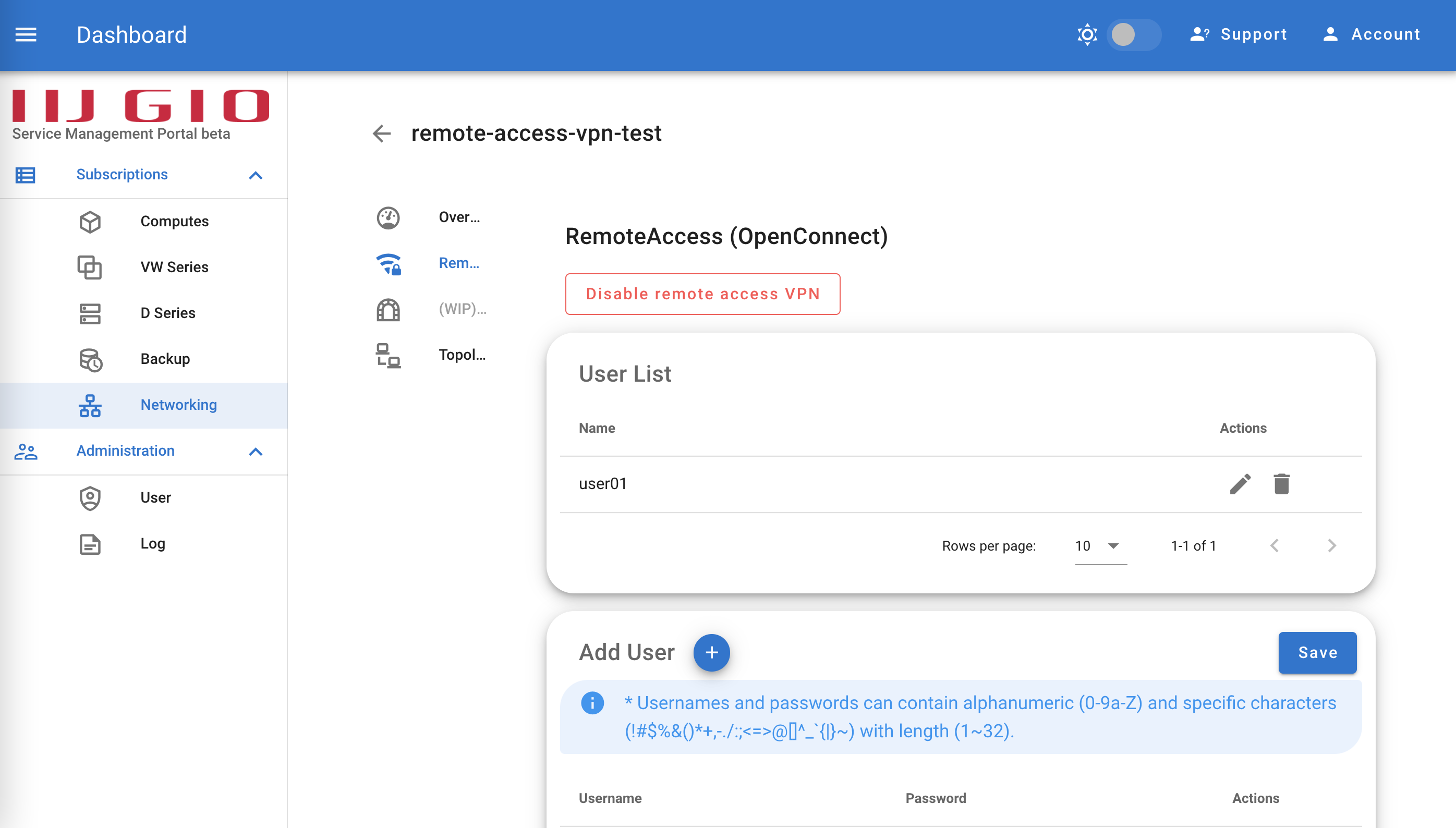The width and height of the screenshot is (1456, 828).
Task: Click the brightness theme icon
Action: (x=1087, y=35)
